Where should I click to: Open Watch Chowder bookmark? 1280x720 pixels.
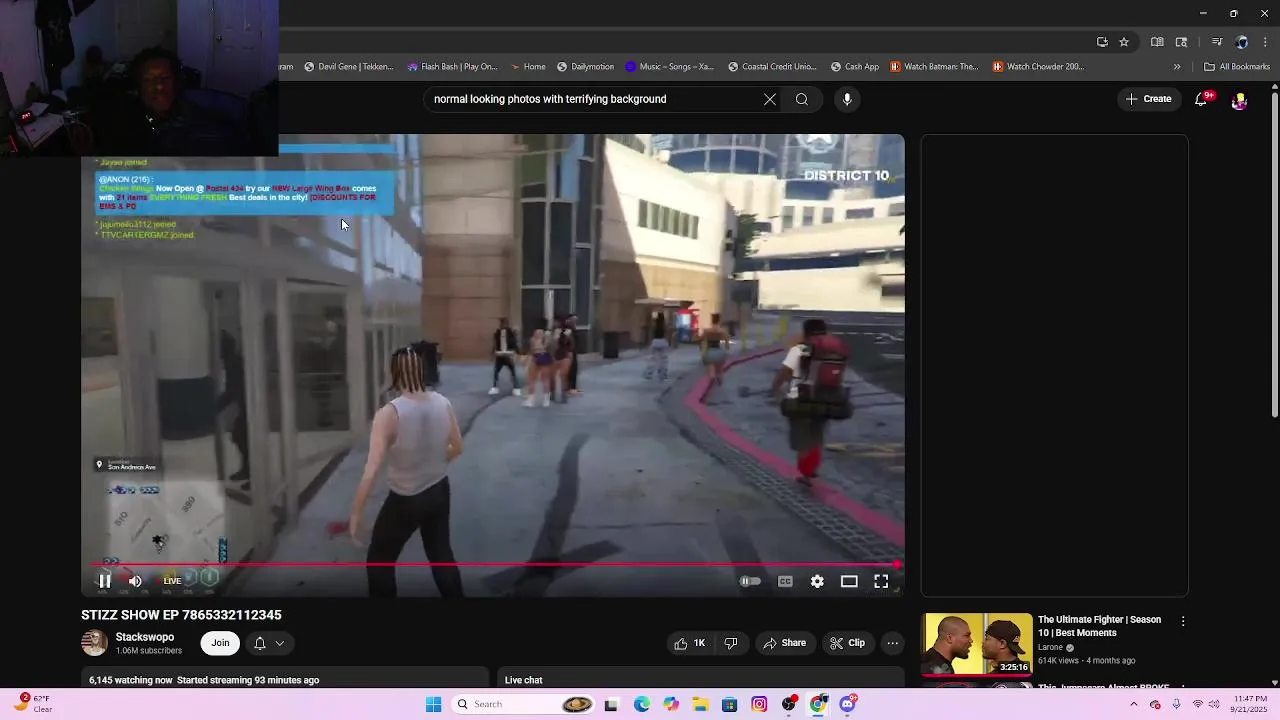pyautogui.click(x=1038, y=67)
